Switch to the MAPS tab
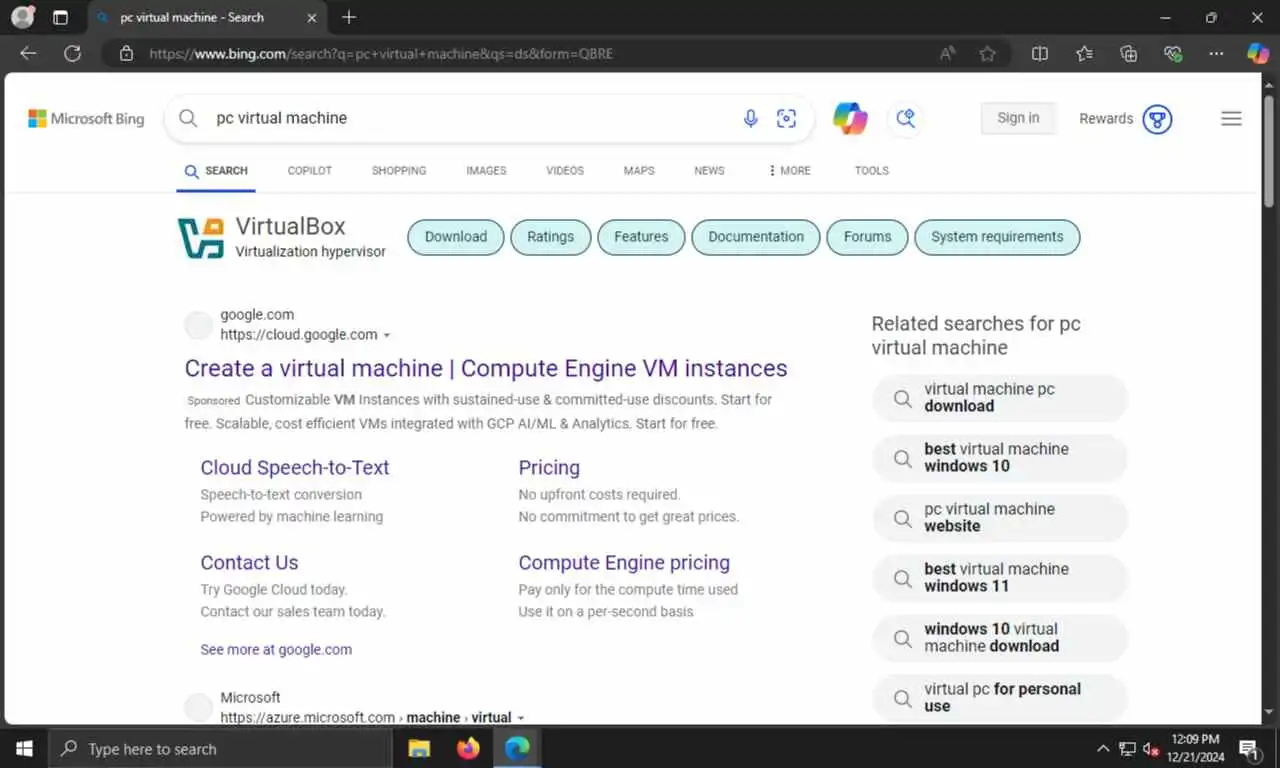This screenshot has width=1280, height=768. point(639,171)
